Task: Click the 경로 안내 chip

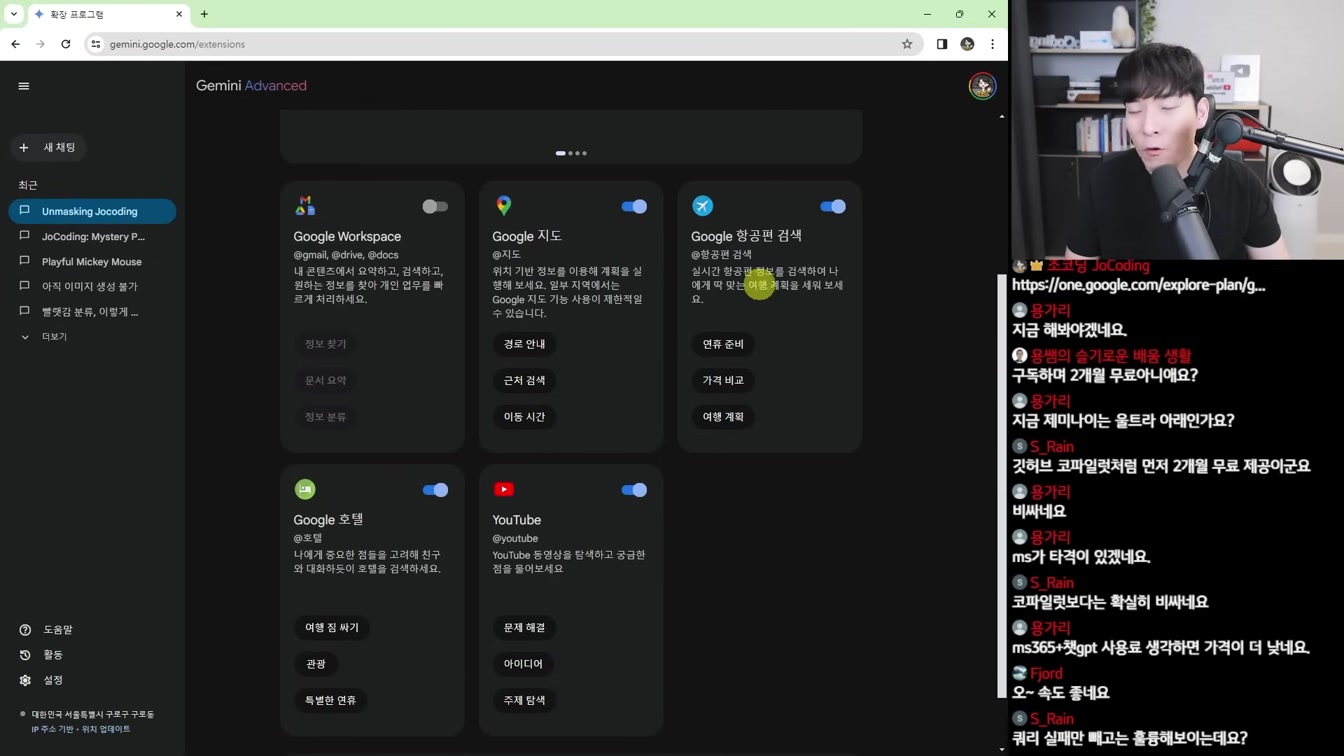Action: 525,344
